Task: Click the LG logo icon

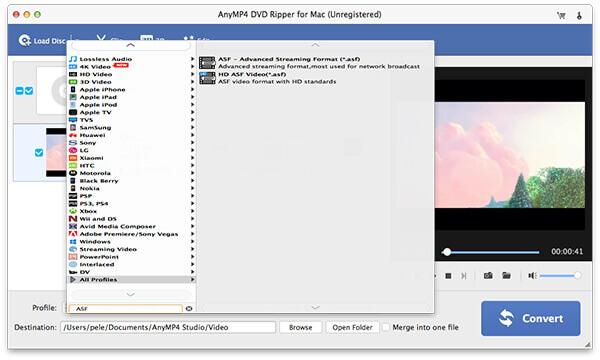Action: (x=73, y=150)
